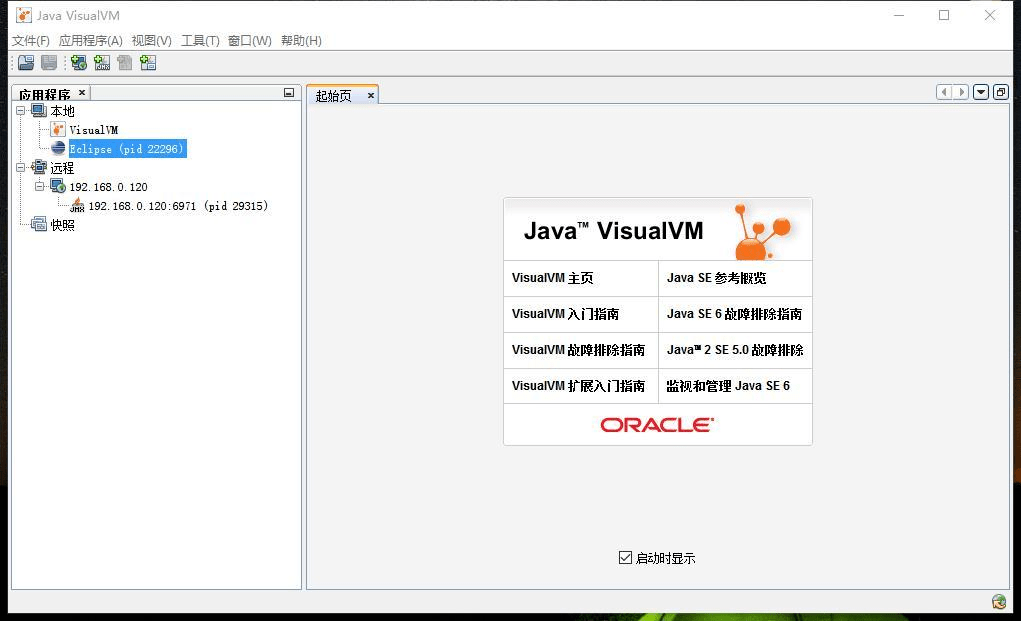Minimize the 应用程序 panel using its minimize icon
Image resolution: width=1021 pixels, height=621 pixels.
pyautogui.click(x=288, y=92)
